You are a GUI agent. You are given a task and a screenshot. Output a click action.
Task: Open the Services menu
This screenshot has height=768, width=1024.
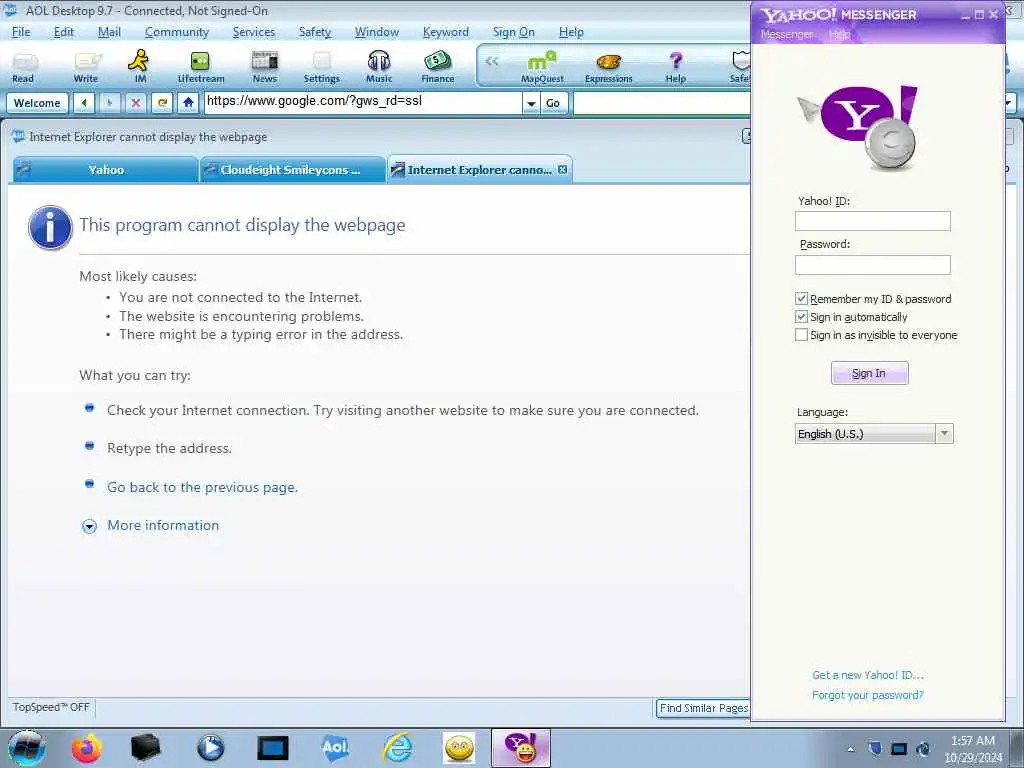click(x=254, y=32)
